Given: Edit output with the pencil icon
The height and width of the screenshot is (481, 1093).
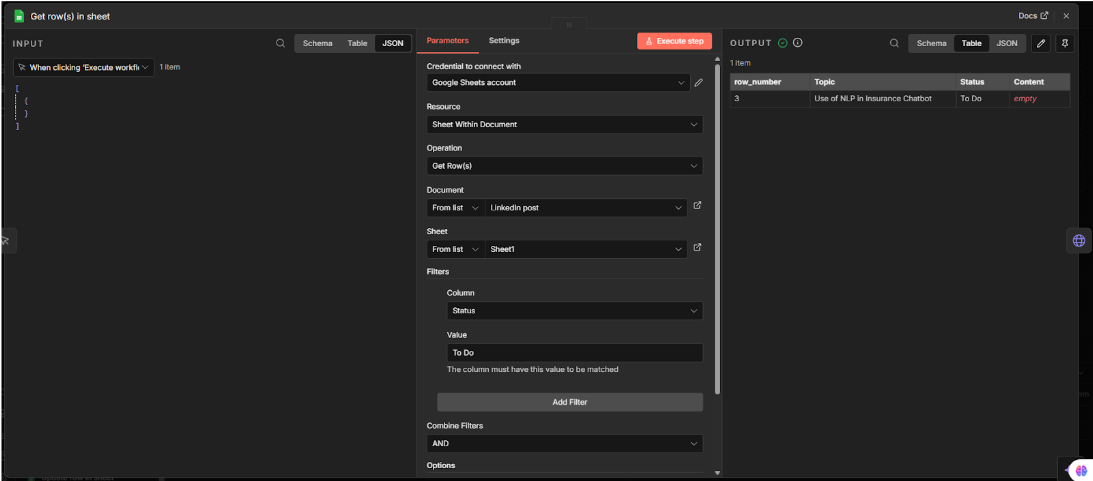Looking at the screenshot, I should pos(1041,43).
